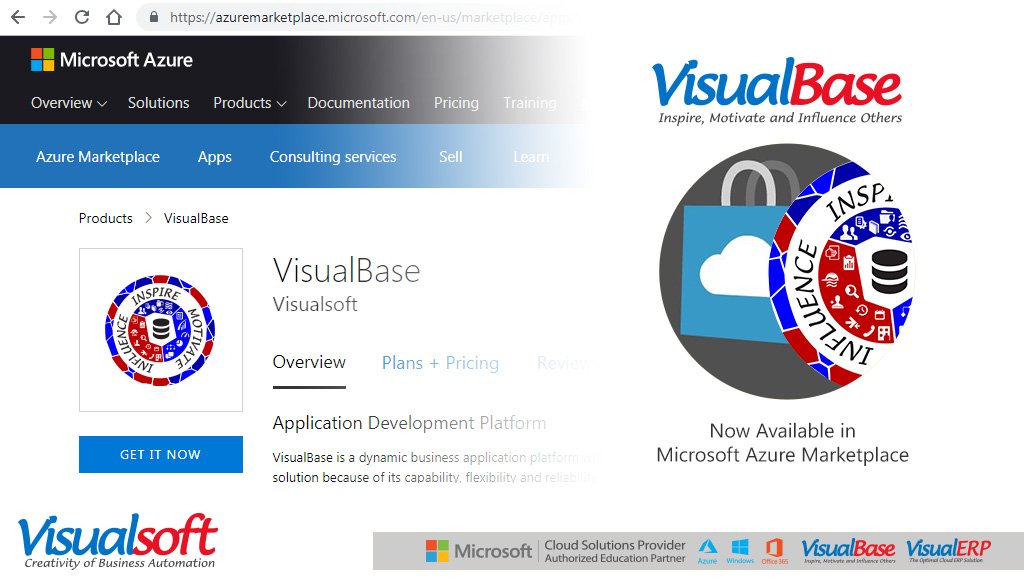Open the Apps section
The width and height of the screenshot is (1024, 583).
tap(214, 157)
